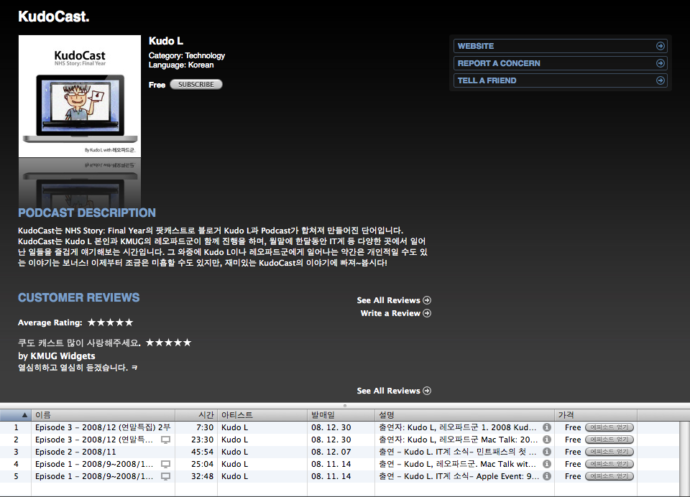Click the arrow icon beside TELL A FRIEND
The width and height of the screenshot is (690, 497).
pos(660,81)
